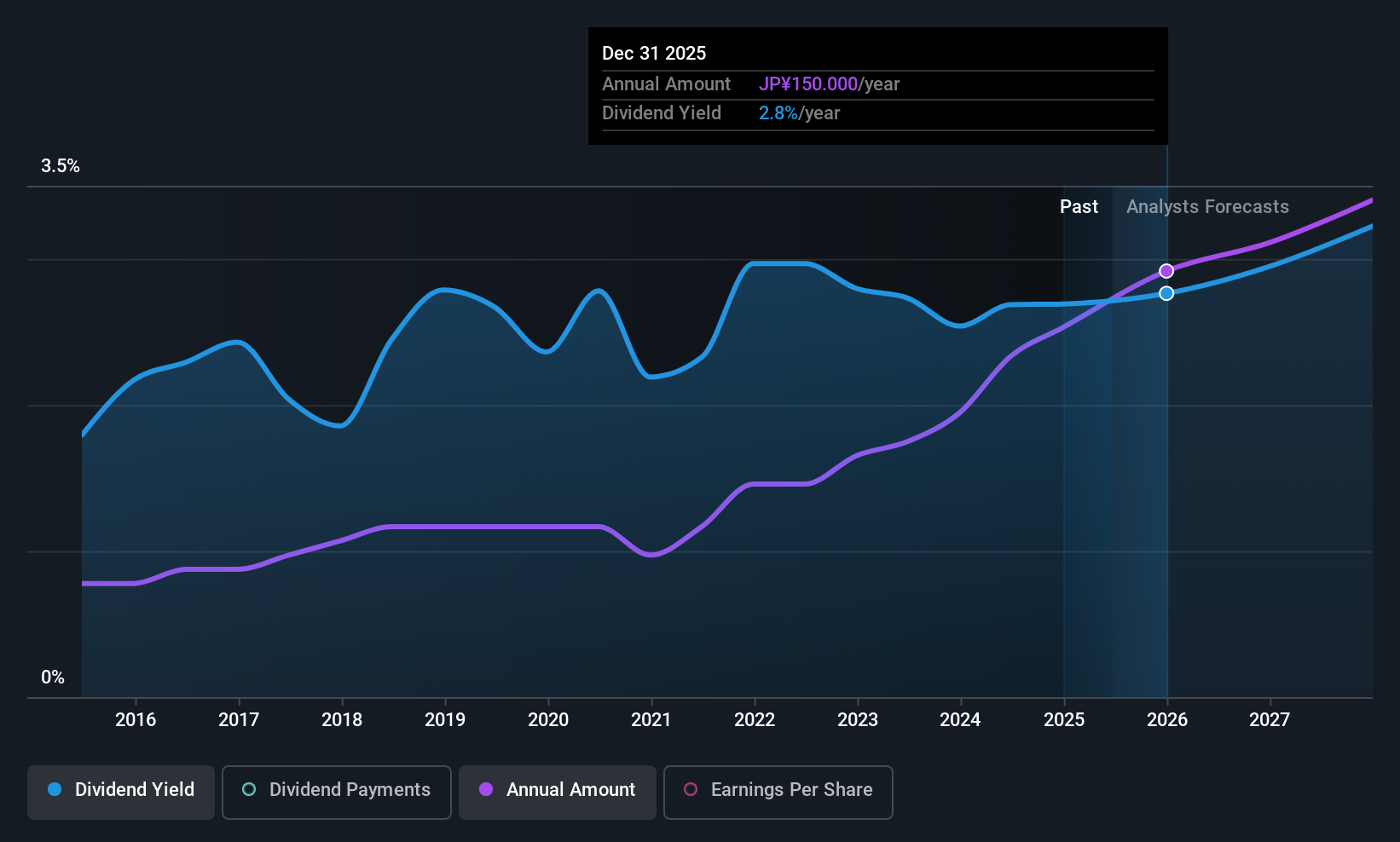1400x842 pixels.
Task: Click the 2022 x-axis label
Action: (755, 720)
